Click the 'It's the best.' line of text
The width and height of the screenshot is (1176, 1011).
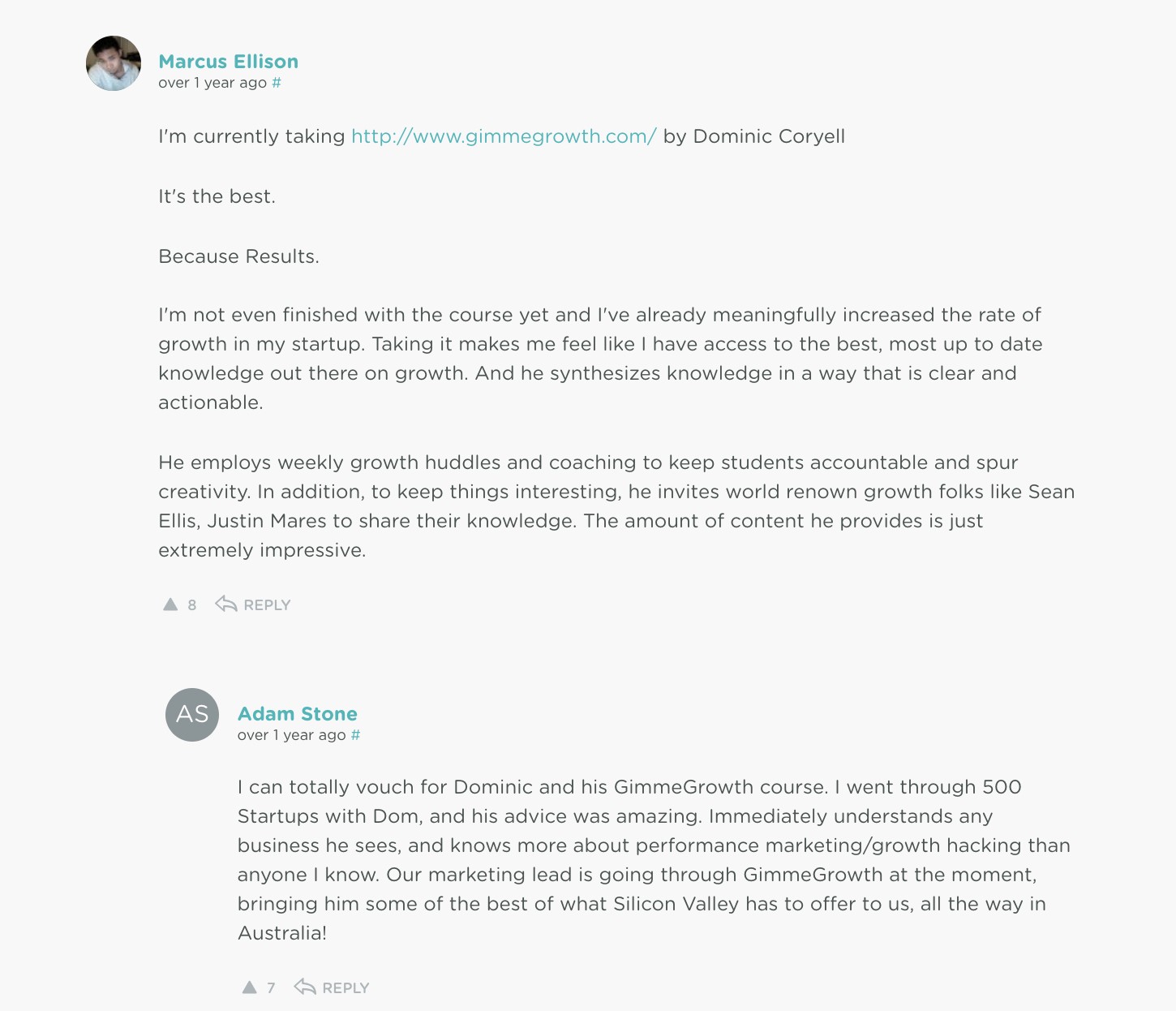coord(217,196)
